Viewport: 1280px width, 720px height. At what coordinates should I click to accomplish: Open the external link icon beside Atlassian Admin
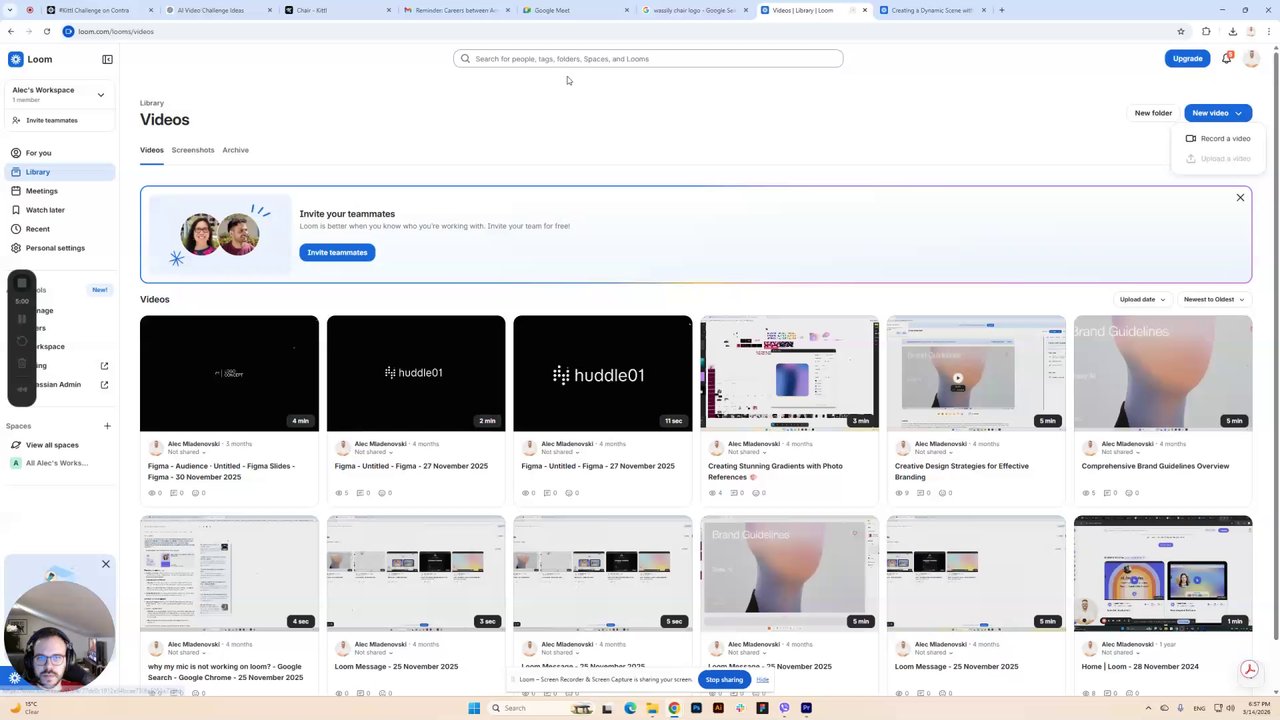pos(104,384)
